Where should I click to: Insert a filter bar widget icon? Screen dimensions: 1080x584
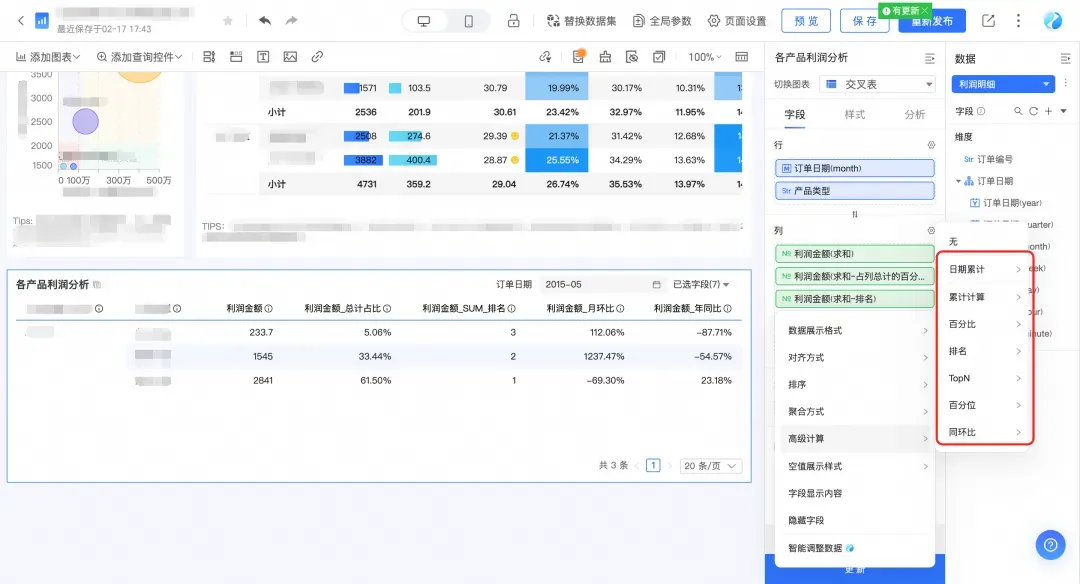(209, 56)
